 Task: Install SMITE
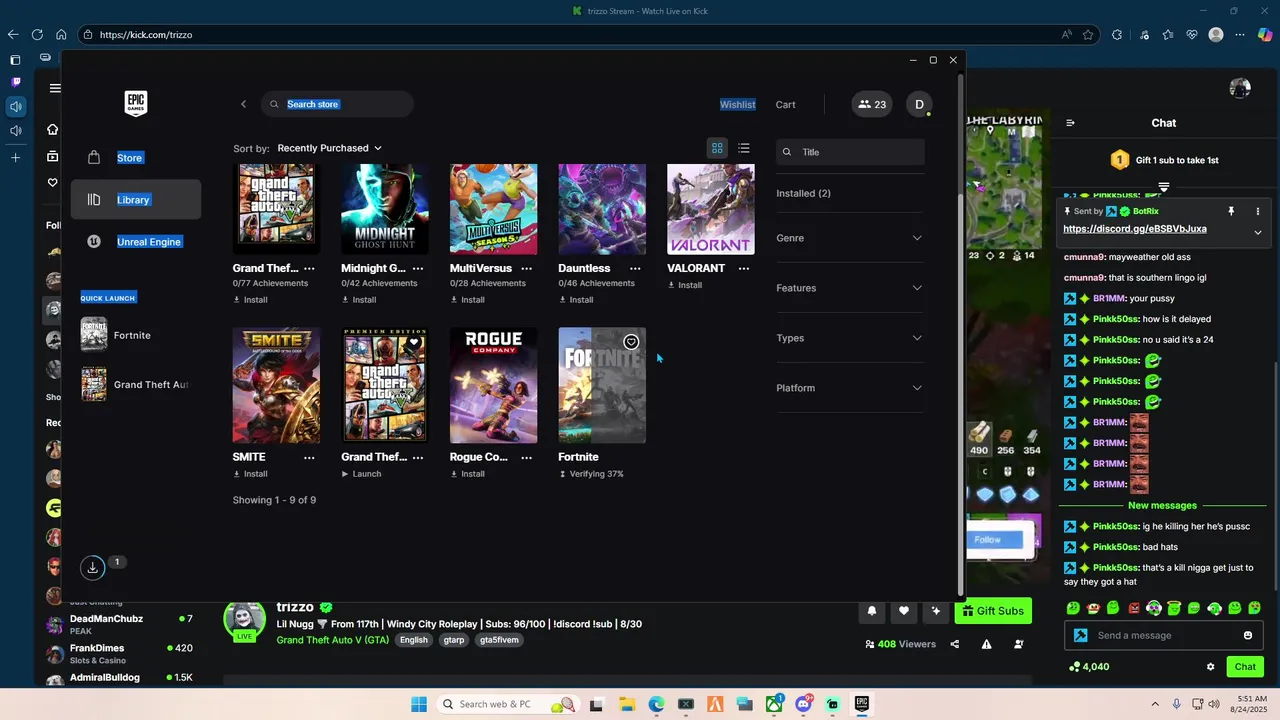250,474
